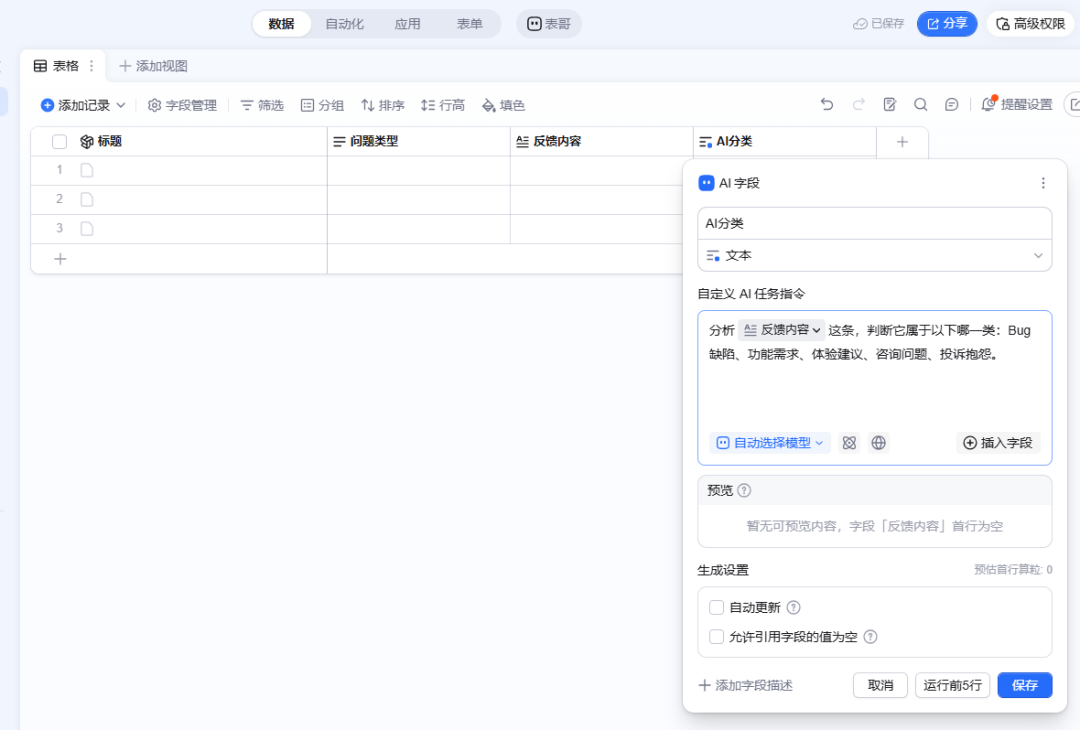This screenshot has height=730, width=1080.
Task: Switch to the 表单 tab
Action: point(469,24)
